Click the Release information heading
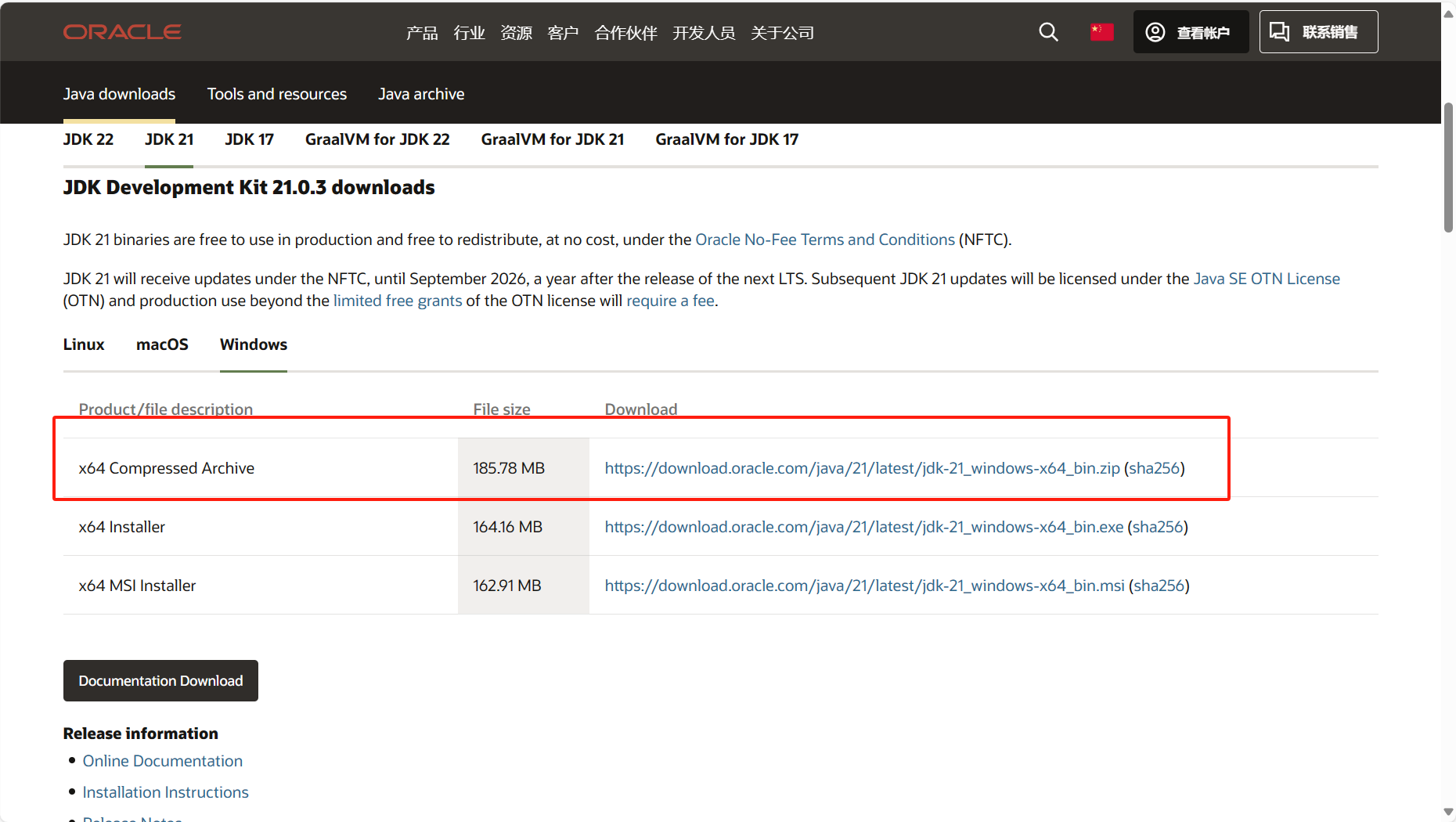The image size is (1456, 822). pyautogui.click(x=141, y=734)
